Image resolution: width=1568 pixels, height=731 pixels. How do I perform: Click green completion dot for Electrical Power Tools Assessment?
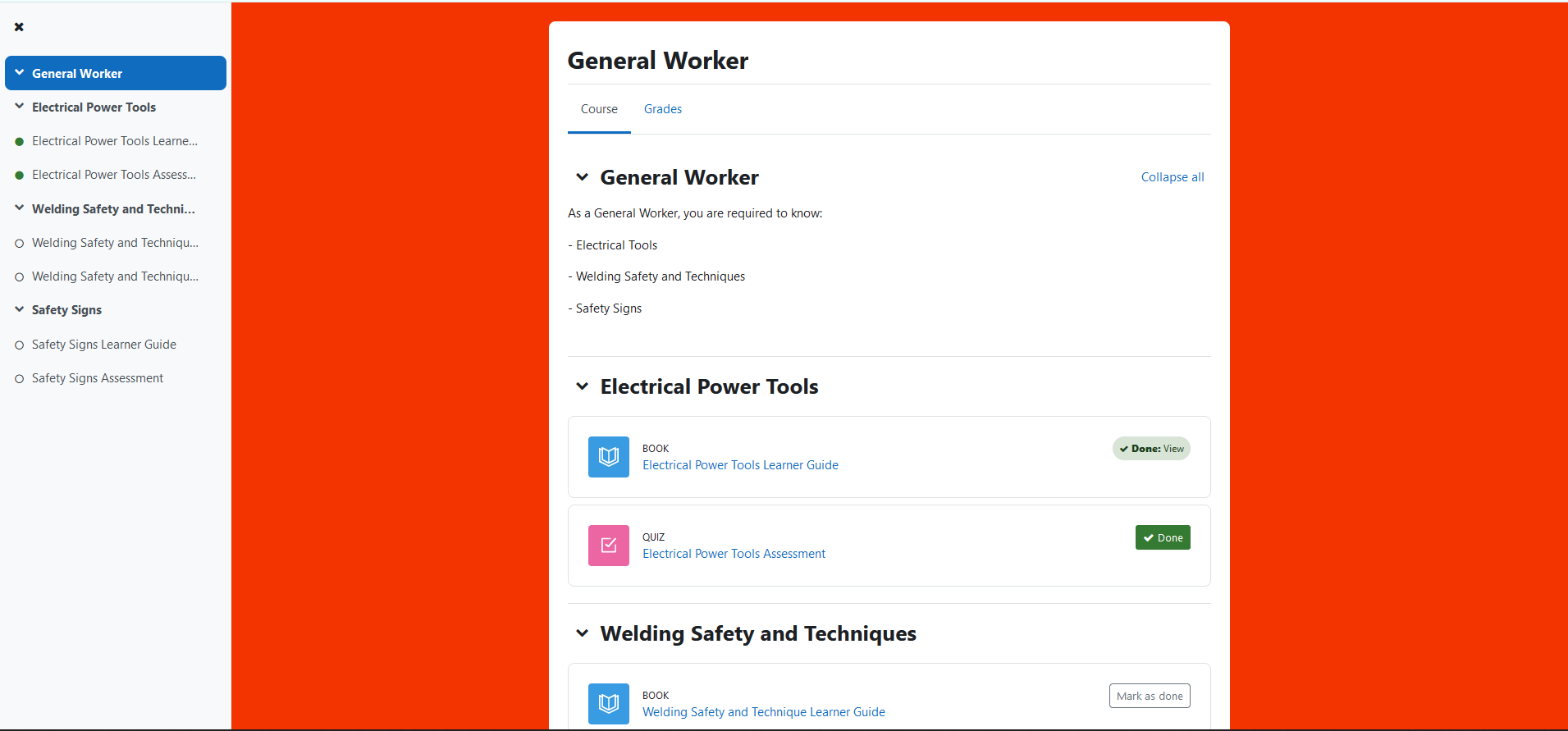(20, 176)
